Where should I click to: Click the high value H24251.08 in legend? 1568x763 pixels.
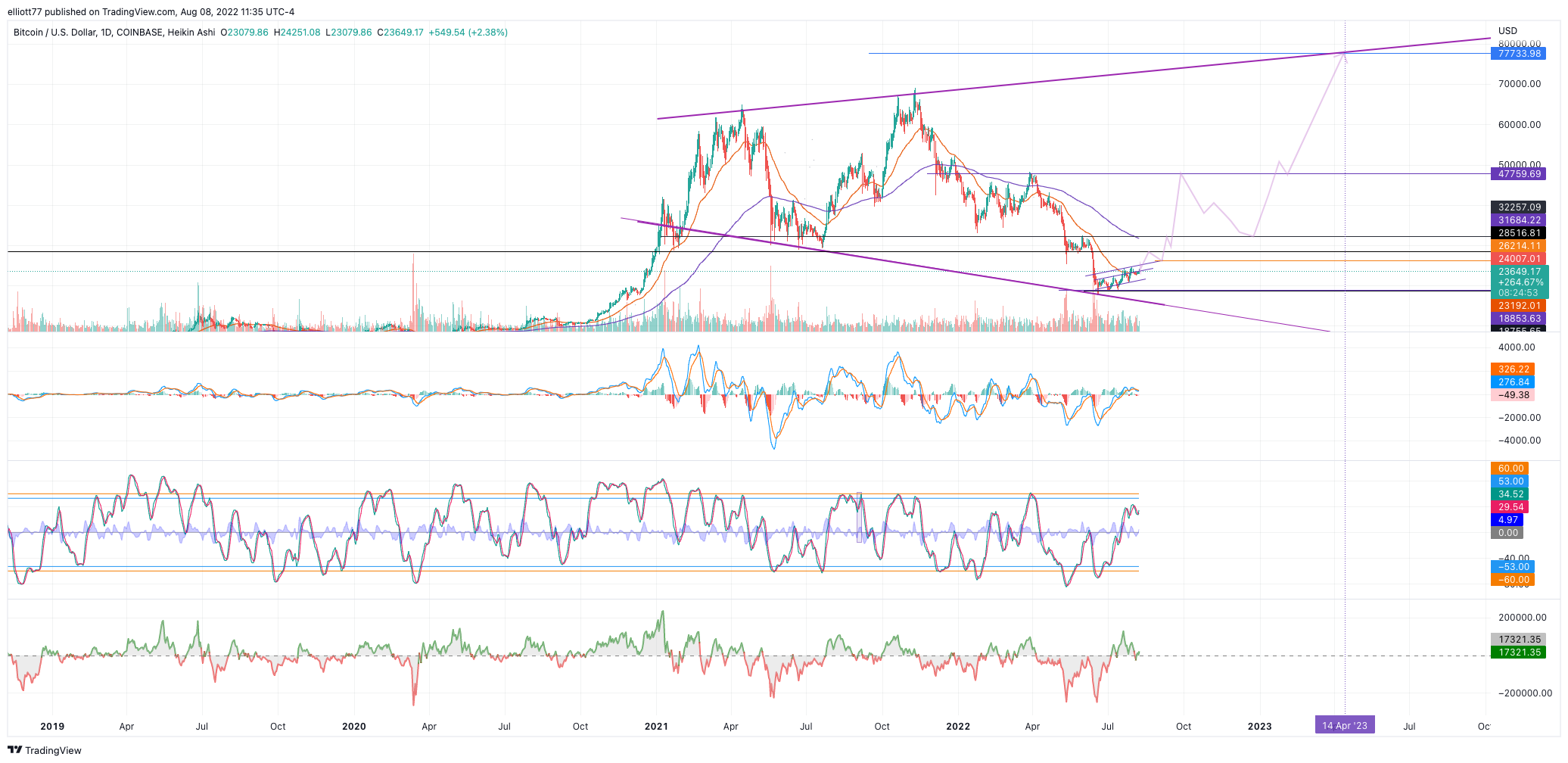pyautogui.click(x=297, y=33)
